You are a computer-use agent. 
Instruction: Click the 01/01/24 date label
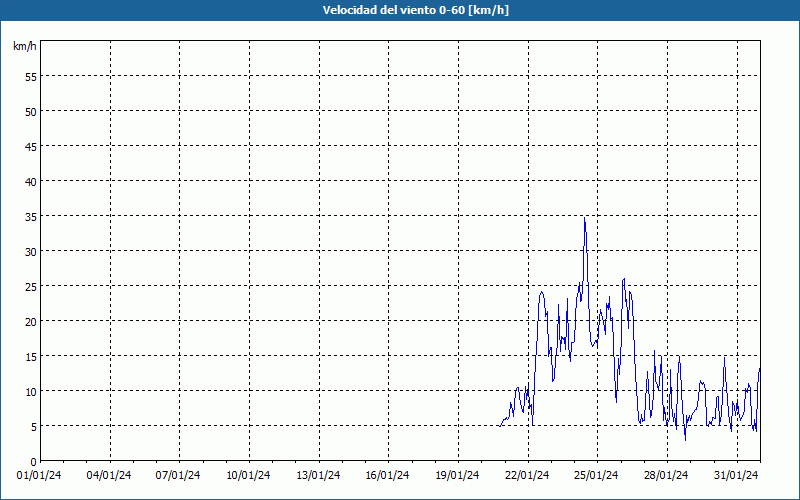click(x=39, y=476)
